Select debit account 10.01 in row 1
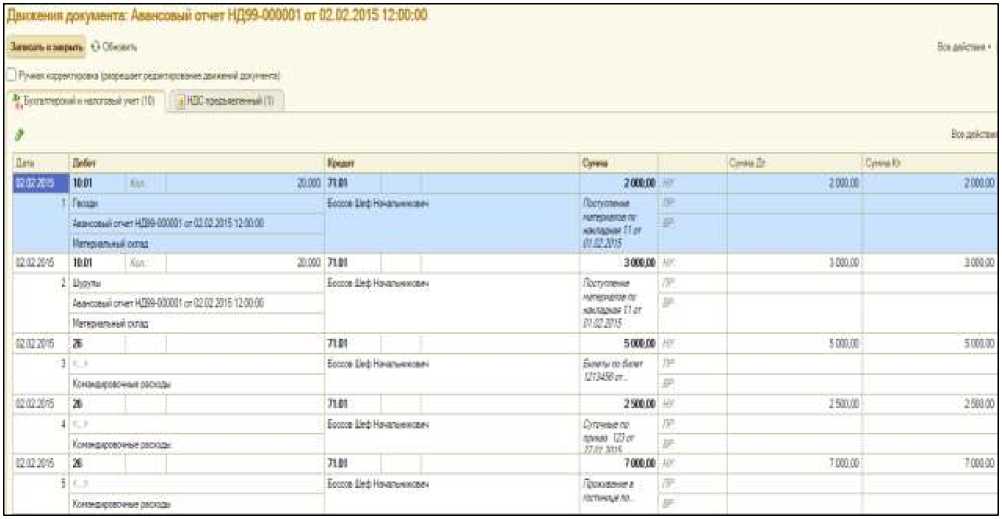This screenshot has height=519, width=1002. (95, 183)
